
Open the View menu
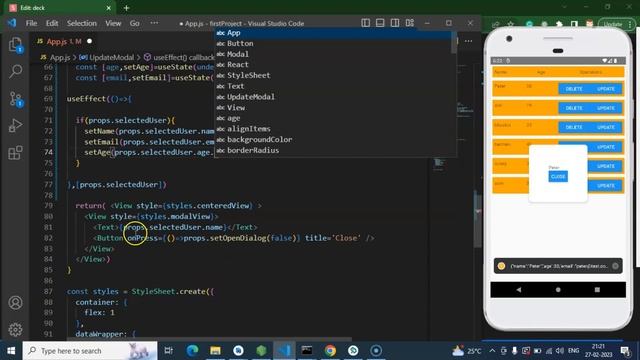pyautogui.click(x=113, y=23)
